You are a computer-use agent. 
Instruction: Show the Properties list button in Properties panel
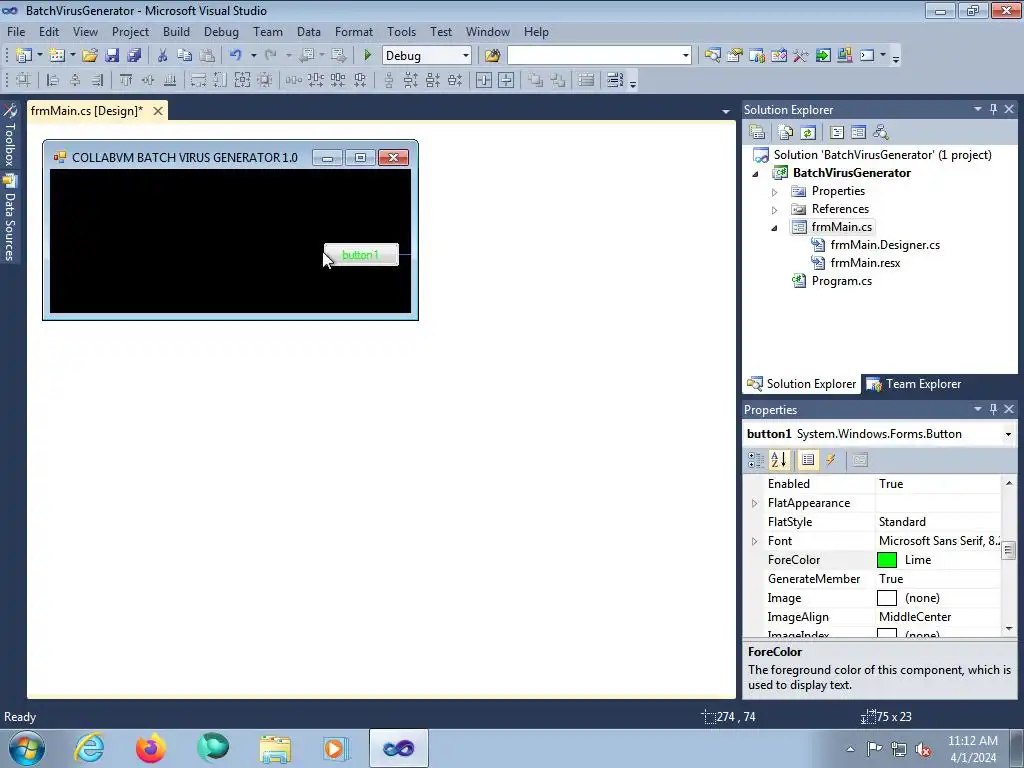808,460
